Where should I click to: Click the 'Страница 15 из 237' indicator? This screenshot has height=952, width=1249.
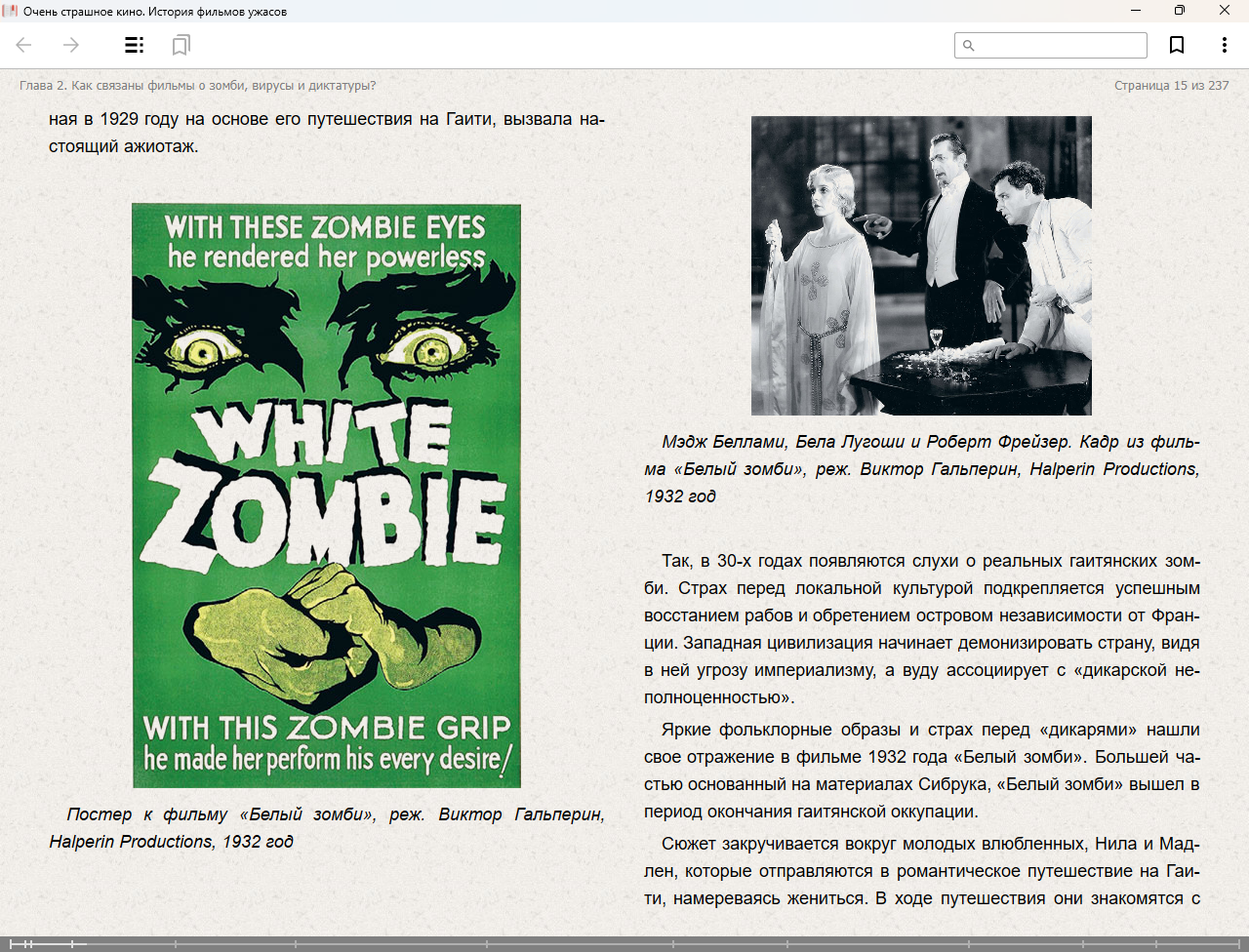(x=1171, y=86)
